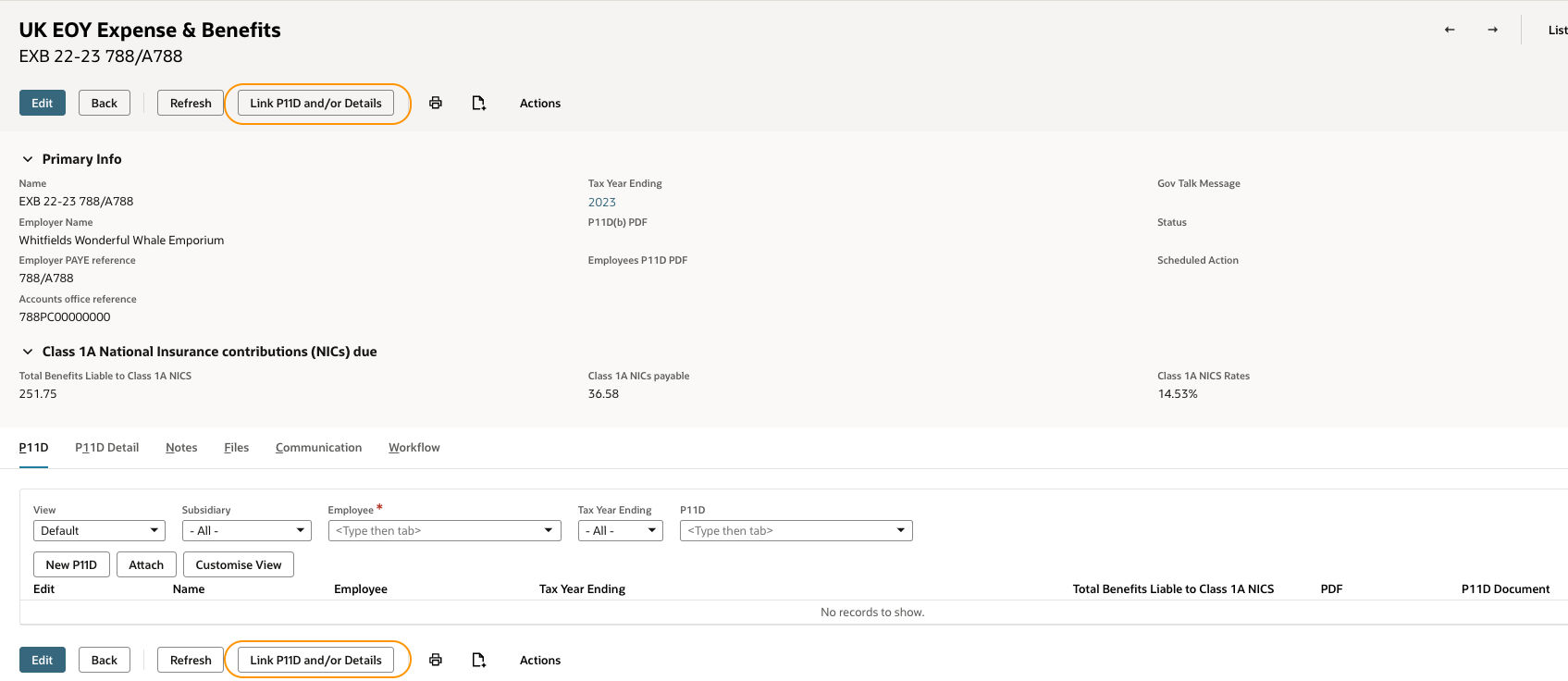Image resolution: width=1568 pixels, height=681 pixels.
Task: Click the Name column header
Action: tap(189, 588)
